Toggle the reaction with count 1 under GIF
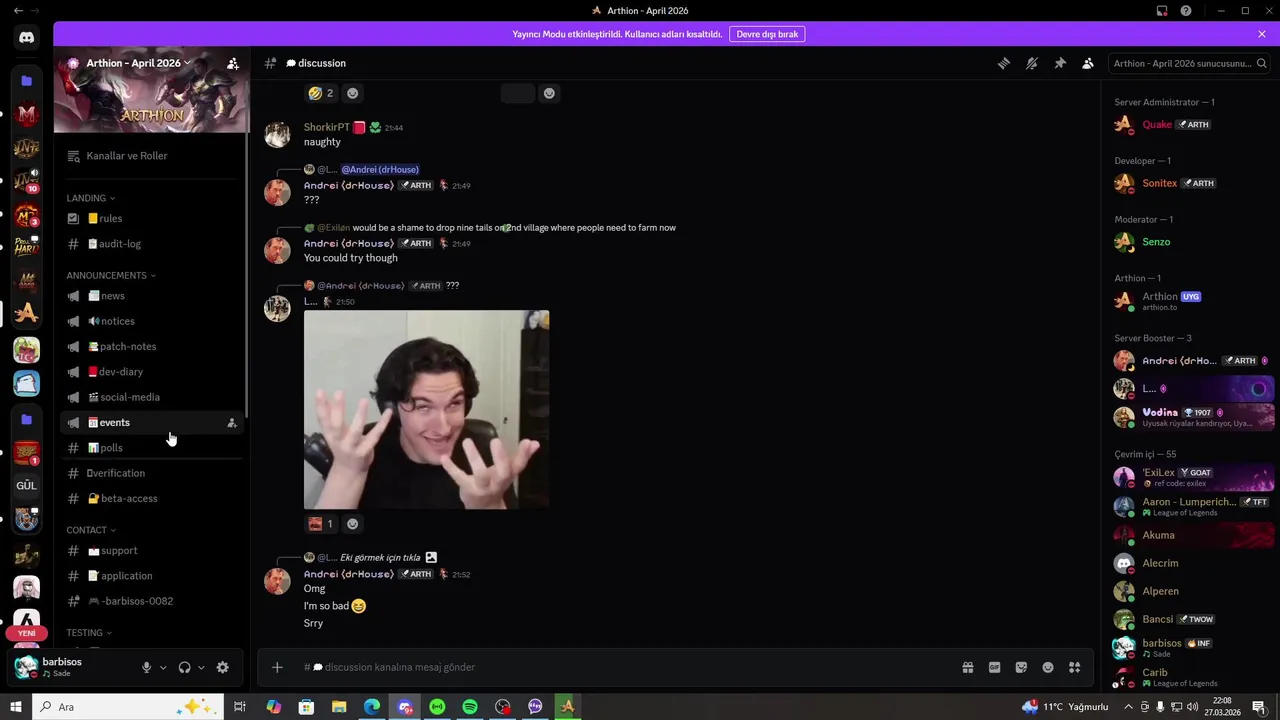The image size is (1280, 720). [321, 524]
